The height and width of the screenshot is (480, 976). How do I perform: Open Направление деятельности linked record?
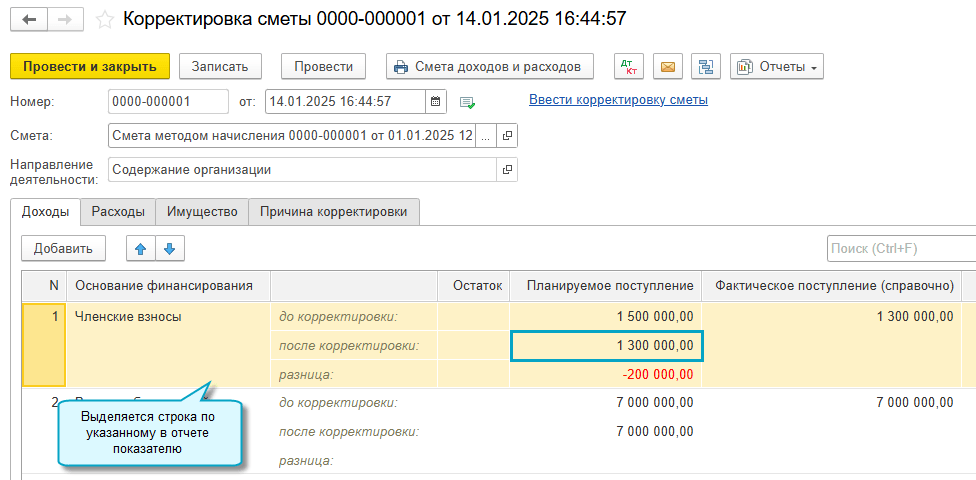click(x=506, y=170)
